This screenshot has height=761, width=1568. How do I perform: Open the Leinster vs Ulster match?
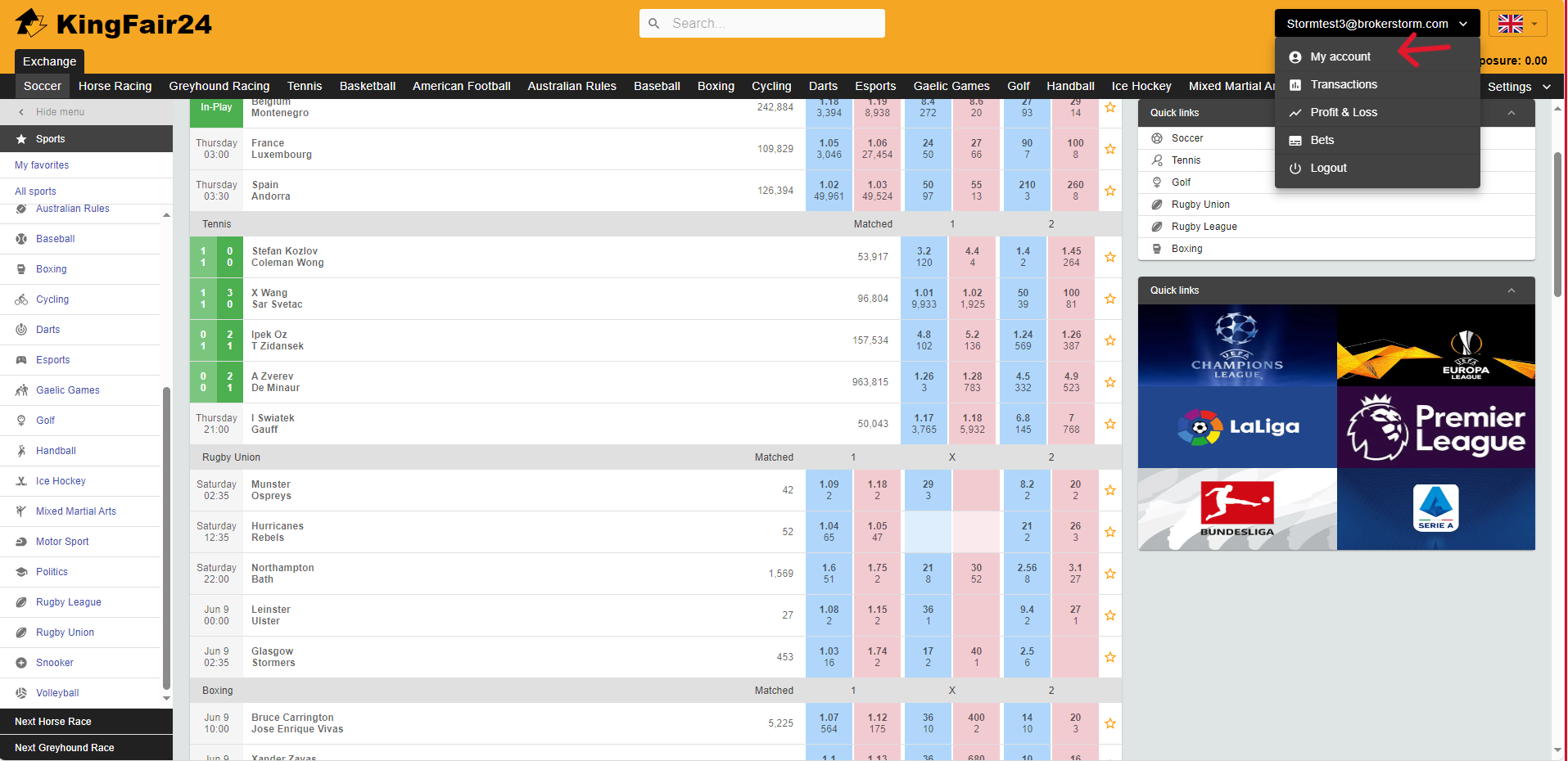pyautogui.click(x=271, y=615)
